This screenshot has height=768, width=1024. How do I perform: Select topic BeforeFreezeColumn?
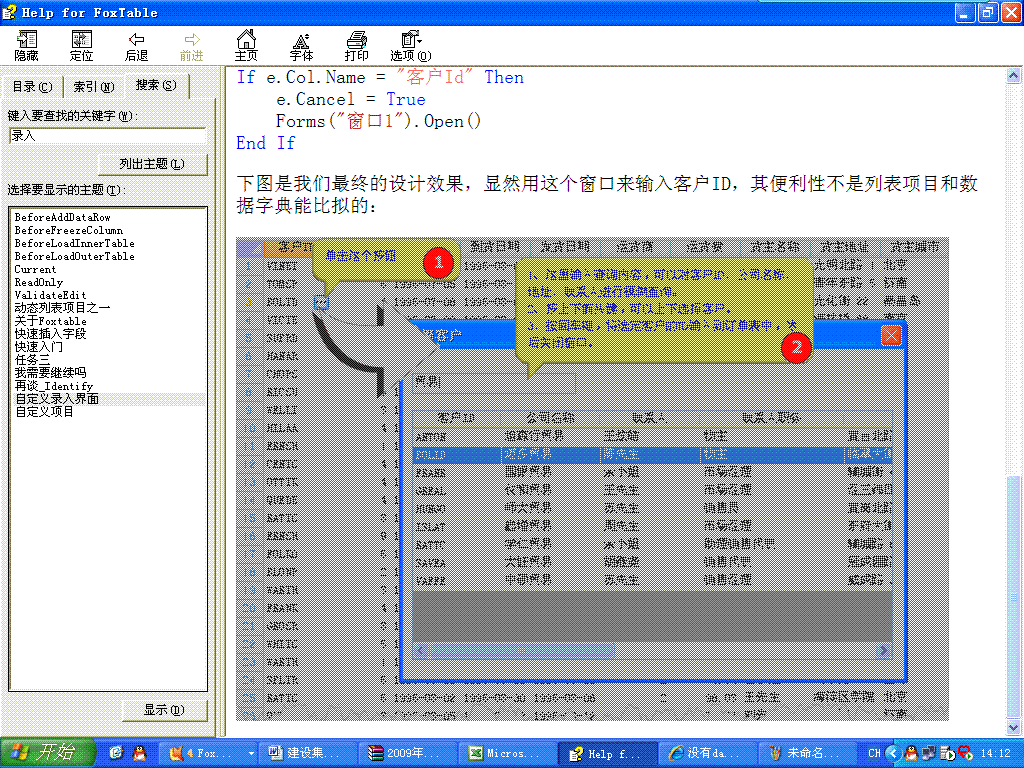(x=69, y=230)
